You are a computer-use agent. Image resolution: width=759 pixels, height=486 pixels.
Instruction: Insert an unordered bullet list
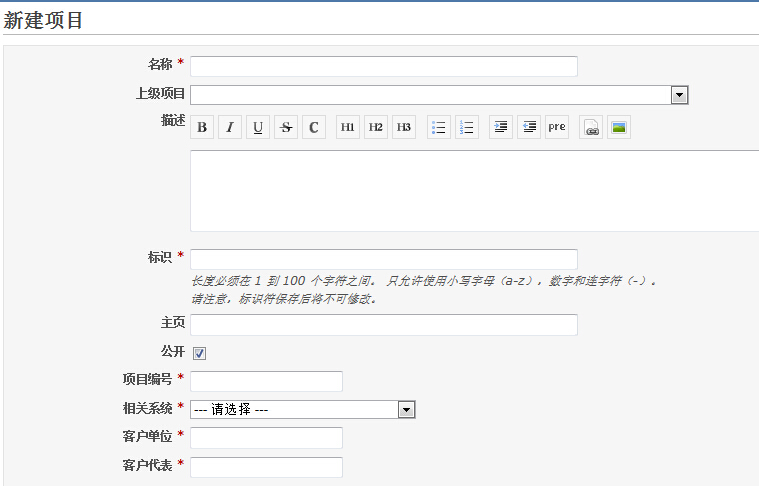point(438,128)
